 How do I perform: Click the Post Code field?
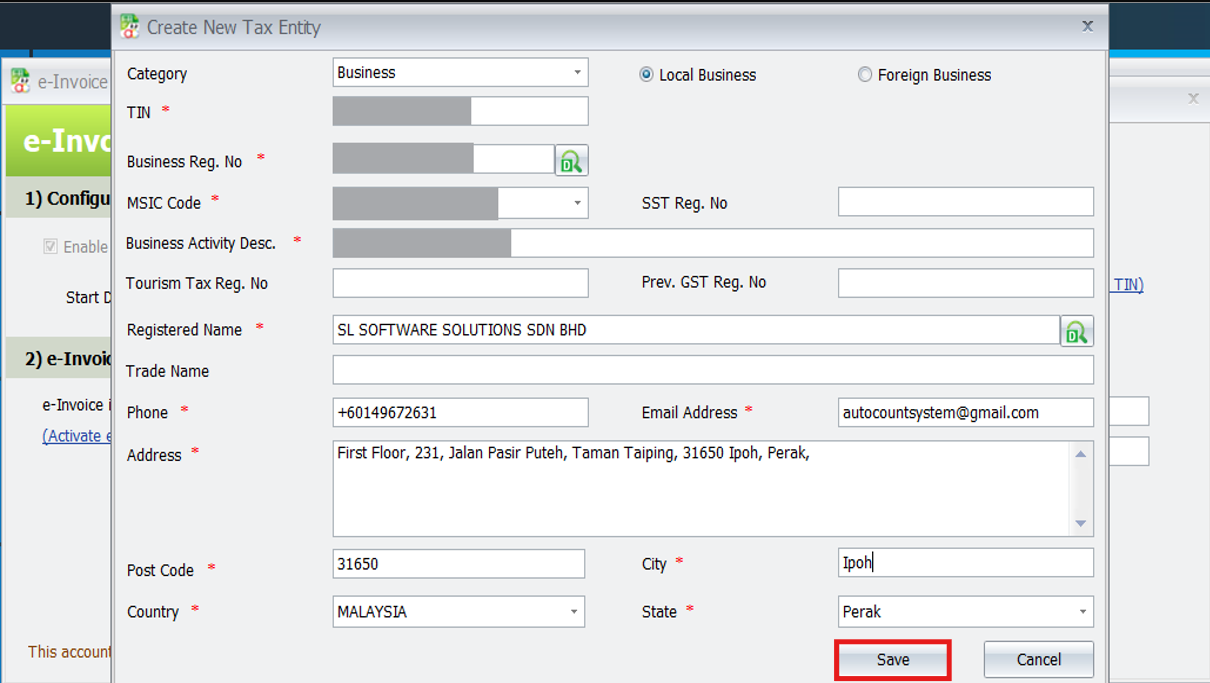[458, 564]
